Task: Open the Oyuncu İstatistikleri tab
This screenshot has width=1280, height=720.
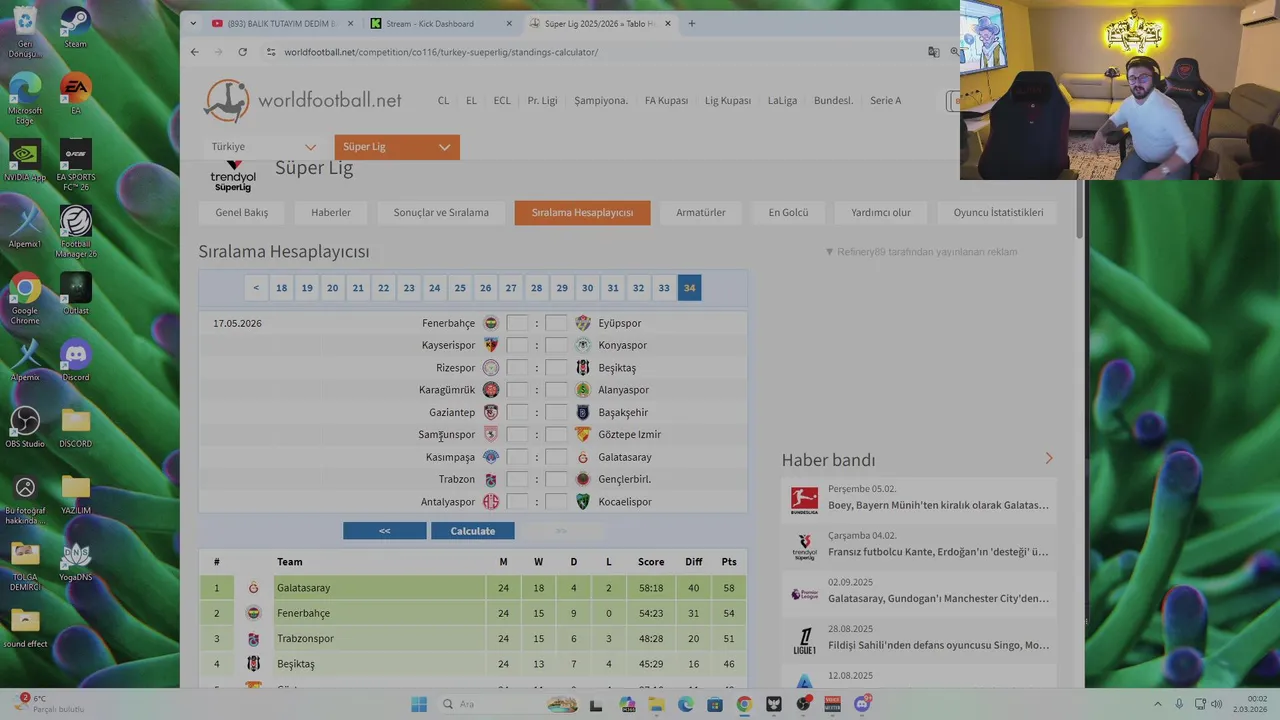Action: click(998, 212)
